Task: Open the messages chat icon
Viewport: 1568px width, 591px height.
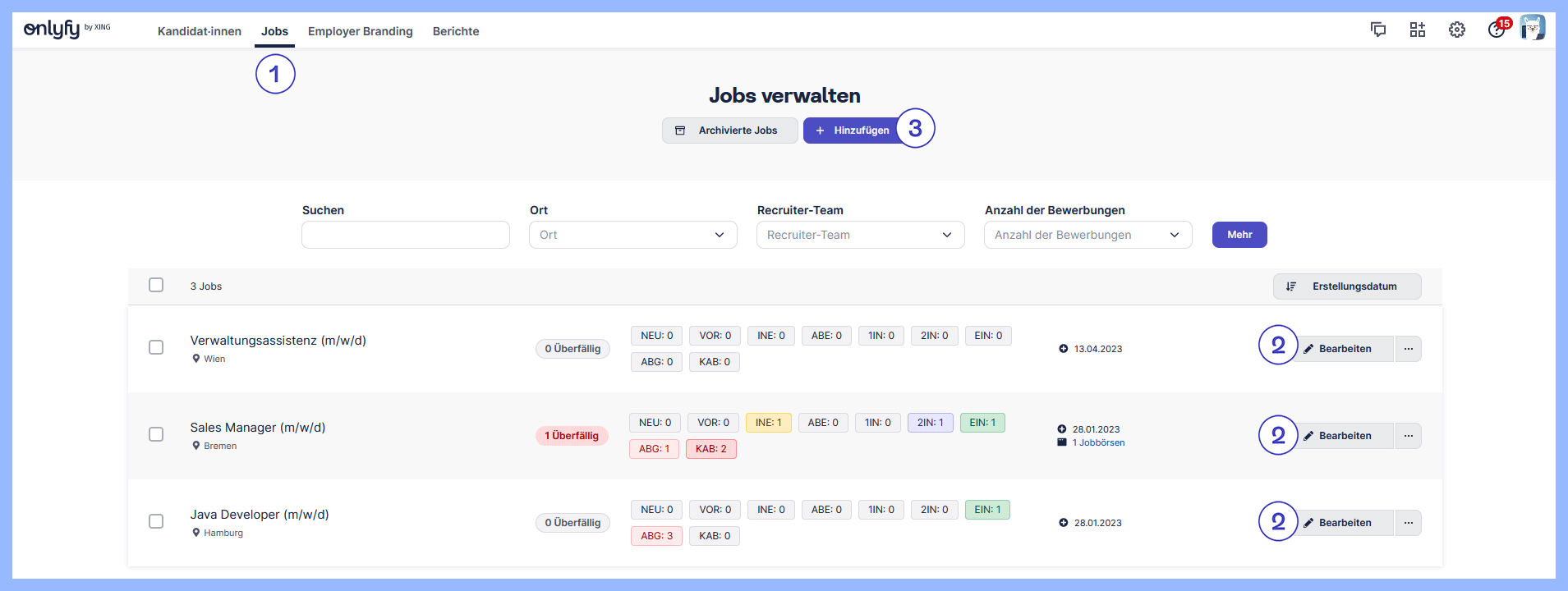Action: [1378, 30]
